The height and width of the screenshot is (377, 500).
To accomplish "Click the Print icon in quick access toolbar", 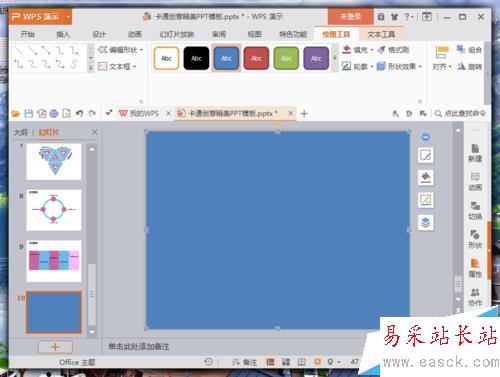I will (54, 114).
